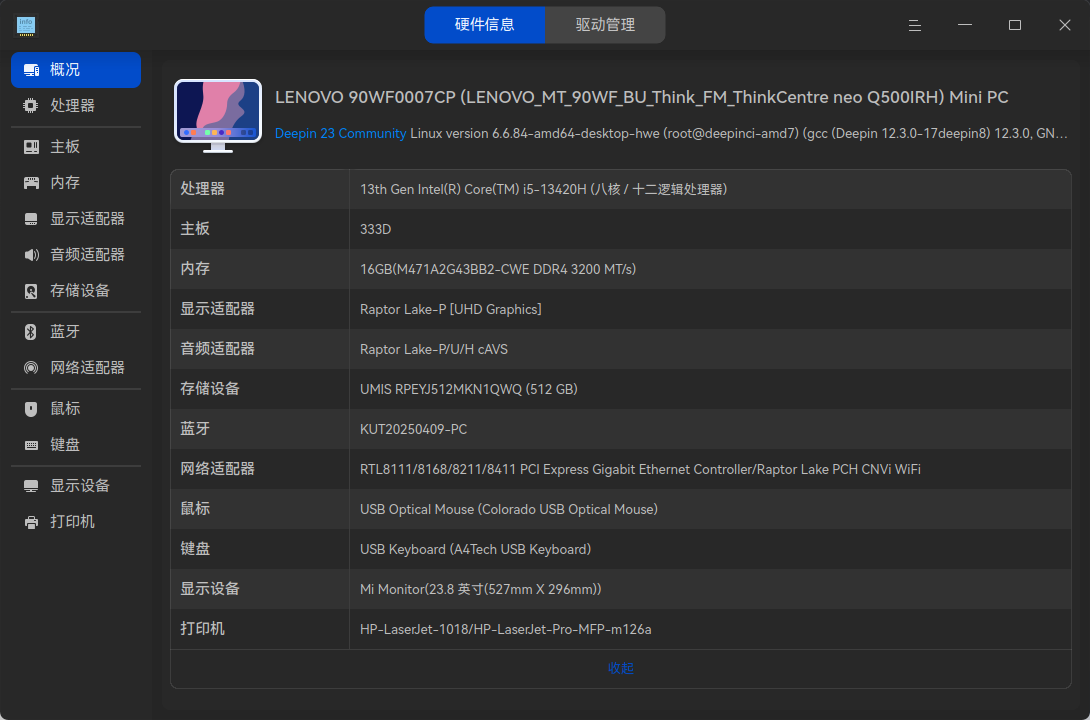Open the hamburger main menu
1090x720 pixels.
(915, 26)
